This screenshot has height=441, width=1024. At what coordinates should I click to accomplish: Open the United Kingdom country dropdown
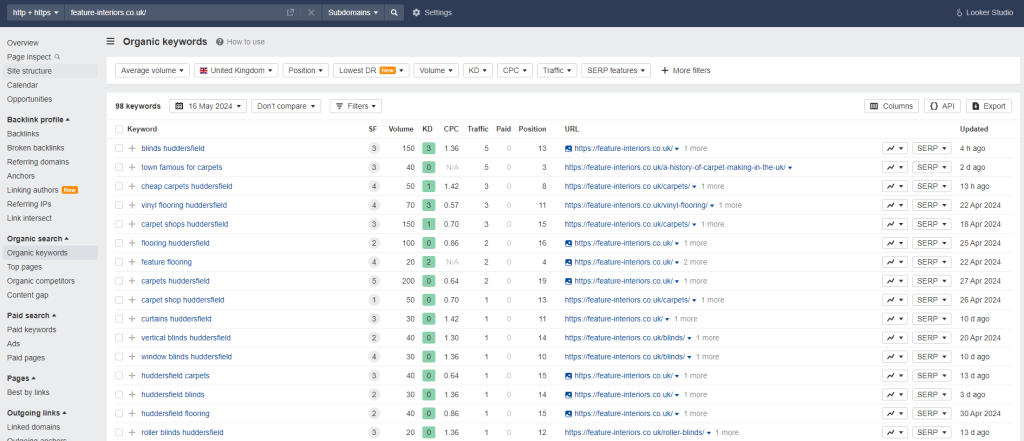coord(236,71)
